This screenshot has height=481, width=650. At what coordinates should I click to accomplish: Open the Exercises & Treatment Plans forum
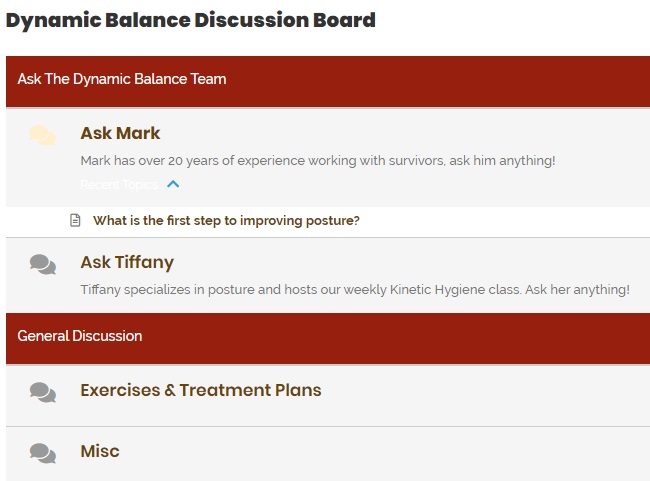(201, 390)
